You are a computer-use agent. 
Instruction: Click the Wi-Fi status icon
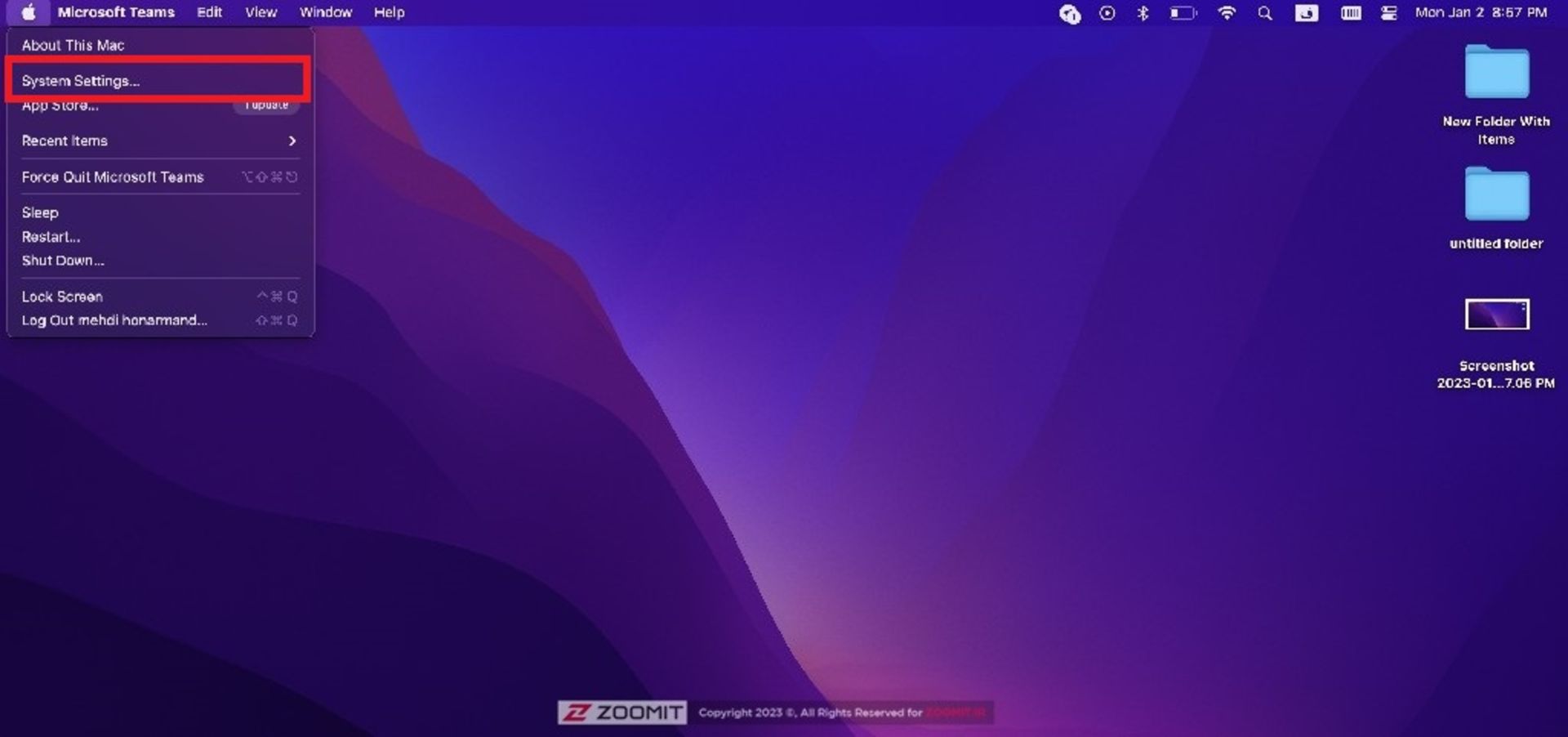click(1227, 12)
